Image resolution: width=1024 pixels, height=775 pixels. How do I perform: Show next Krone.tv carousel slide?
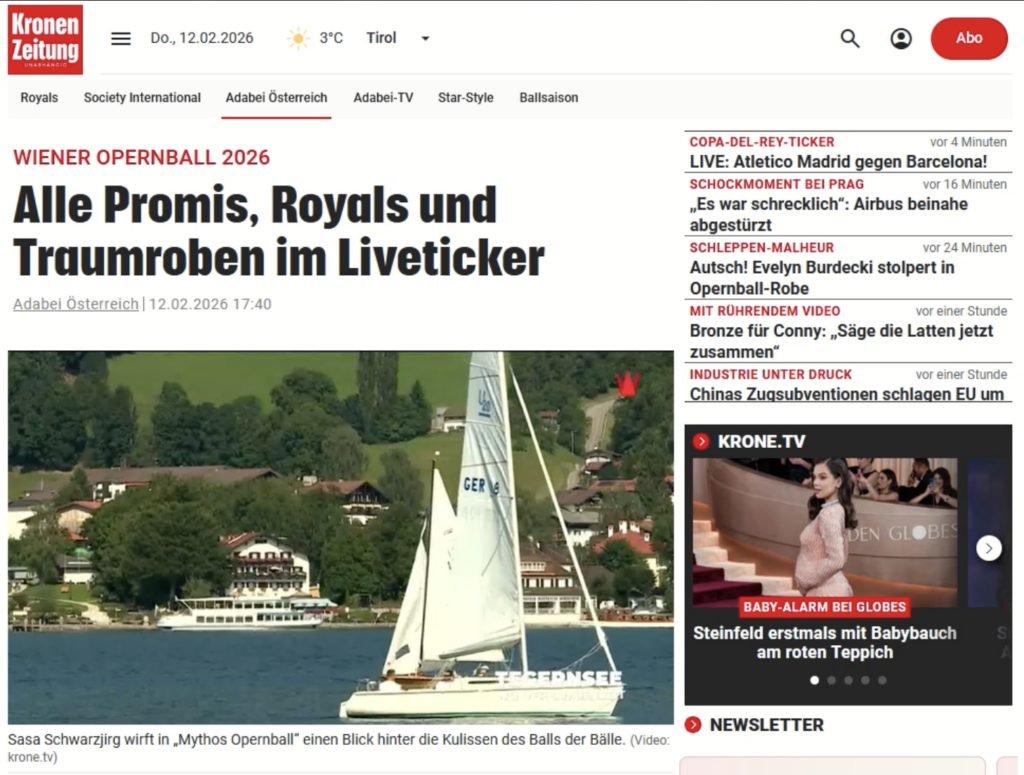click(988, 548)
